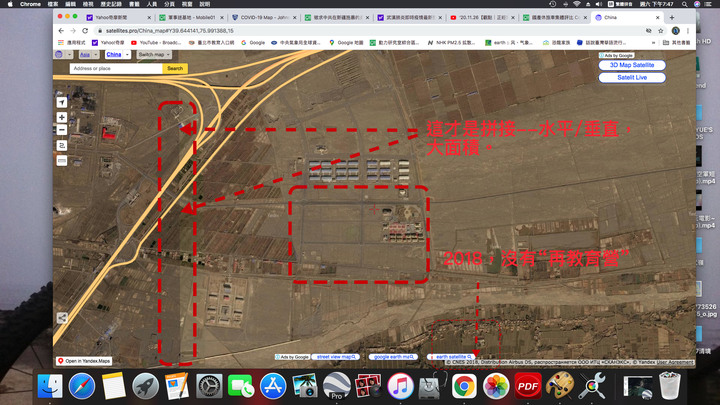The image size is (720, 405).
Task: Open the route tool icon on the map
Action: 62,146
